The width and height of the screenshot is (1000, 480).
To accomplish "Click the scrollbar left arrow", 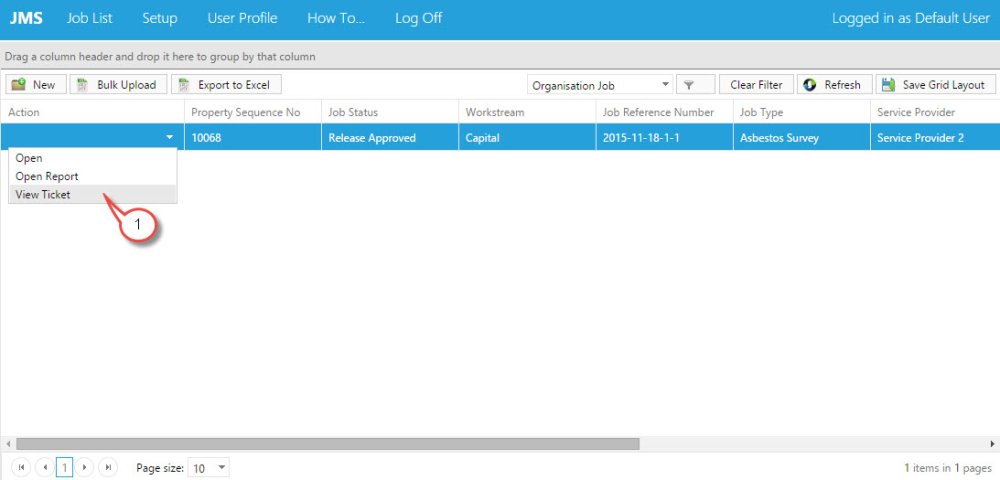I will pos(8,444).
